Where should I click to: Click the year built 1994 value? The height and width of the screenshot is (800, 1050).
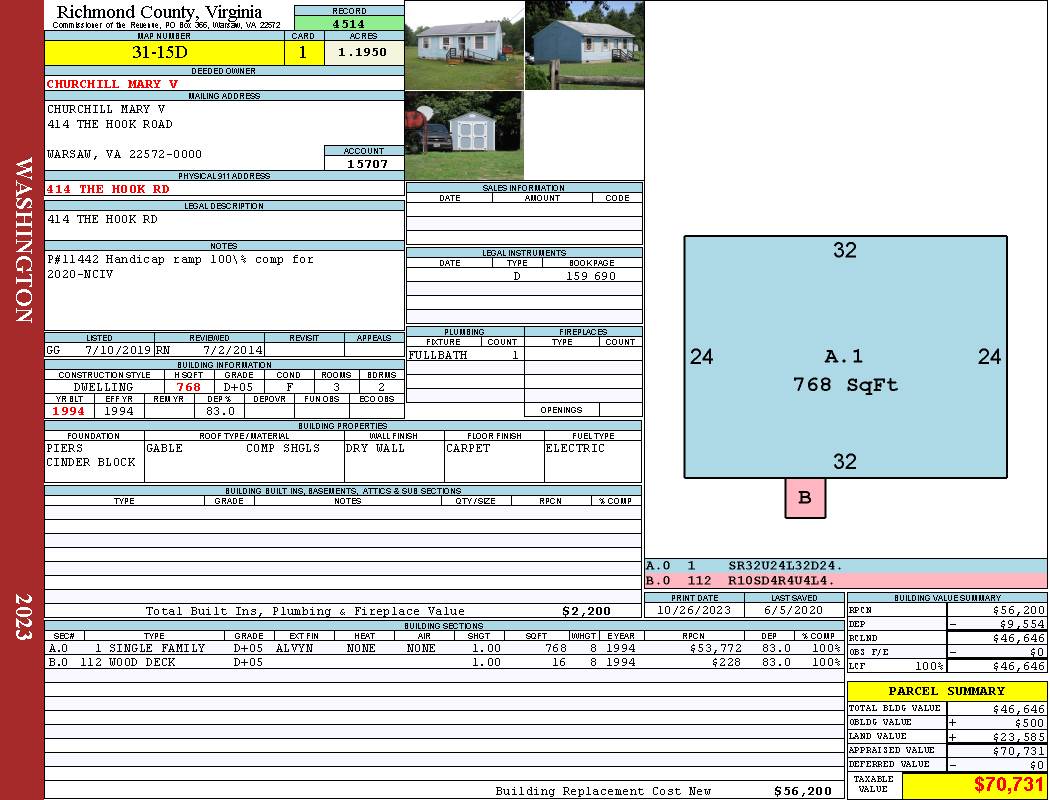click(x=69, y=411)
